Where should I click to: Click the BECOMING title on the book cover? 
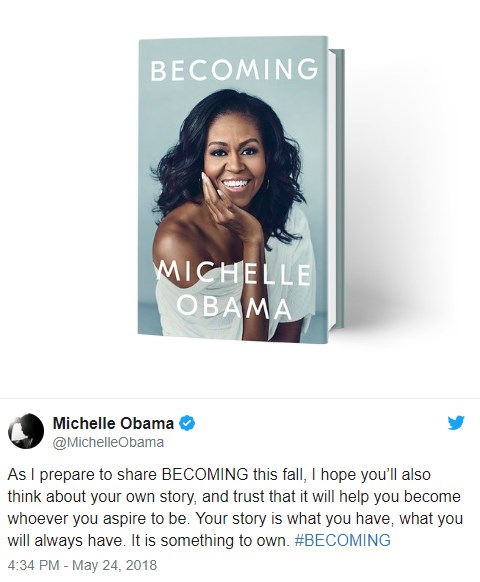point(234,69)
